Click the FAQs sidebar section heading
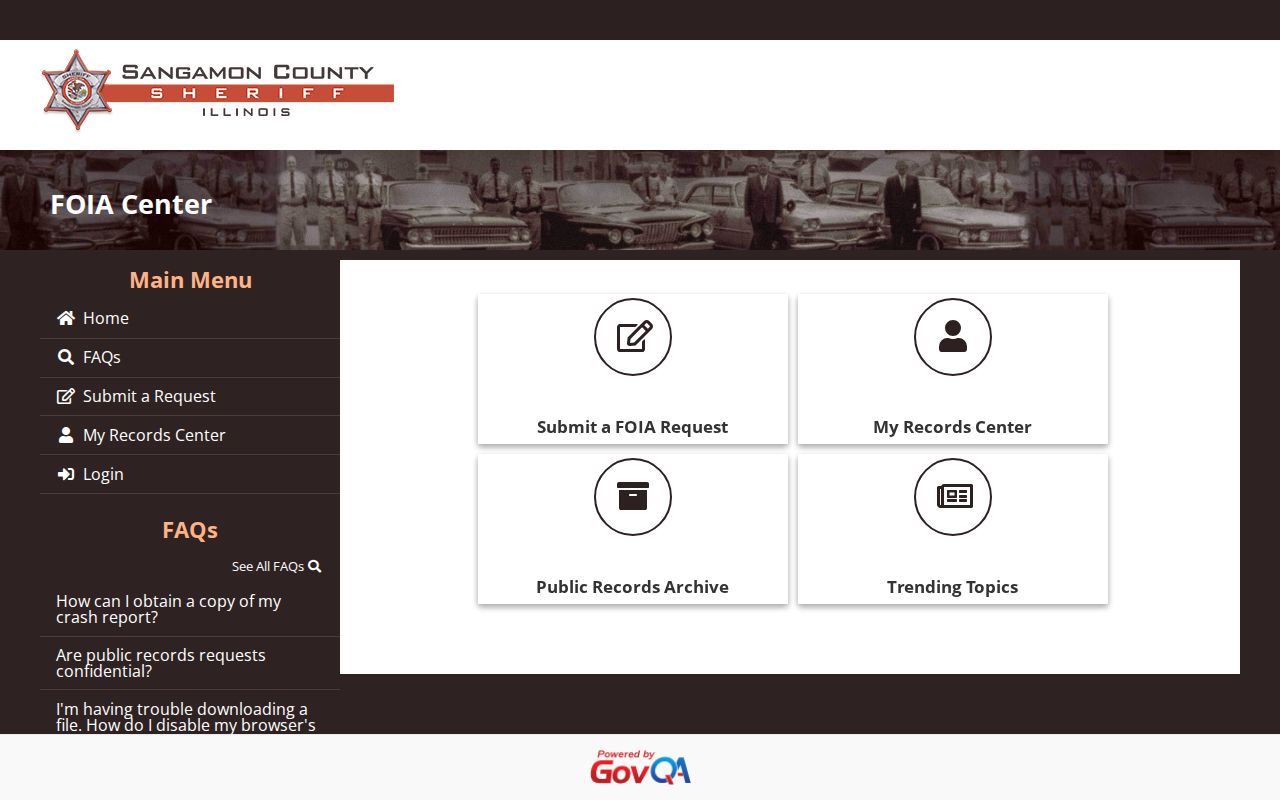Screen dimensions: 1280x800 tap(190, 530)
